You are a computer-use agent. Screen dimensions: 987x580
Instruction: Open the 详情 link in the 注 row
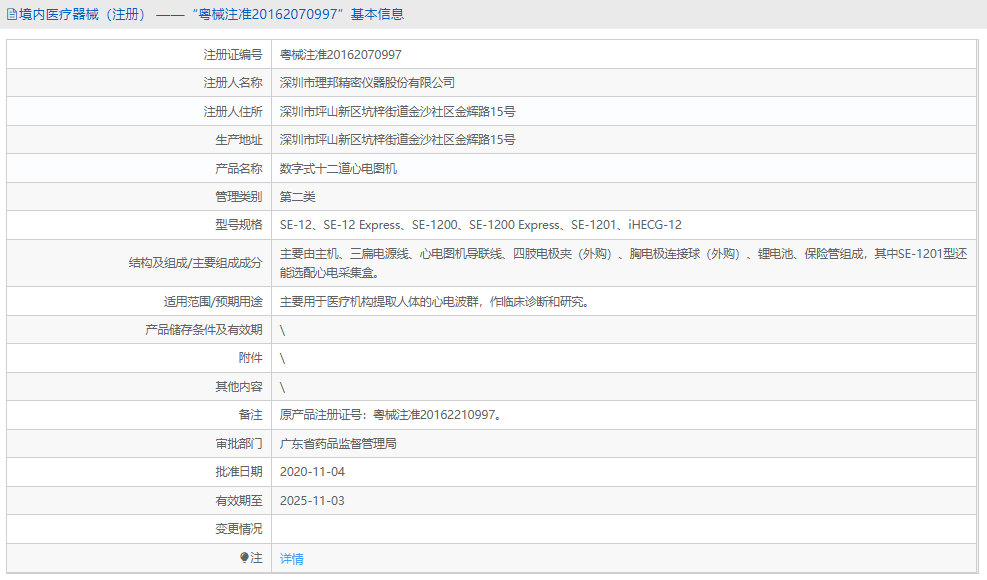[291, 558]
